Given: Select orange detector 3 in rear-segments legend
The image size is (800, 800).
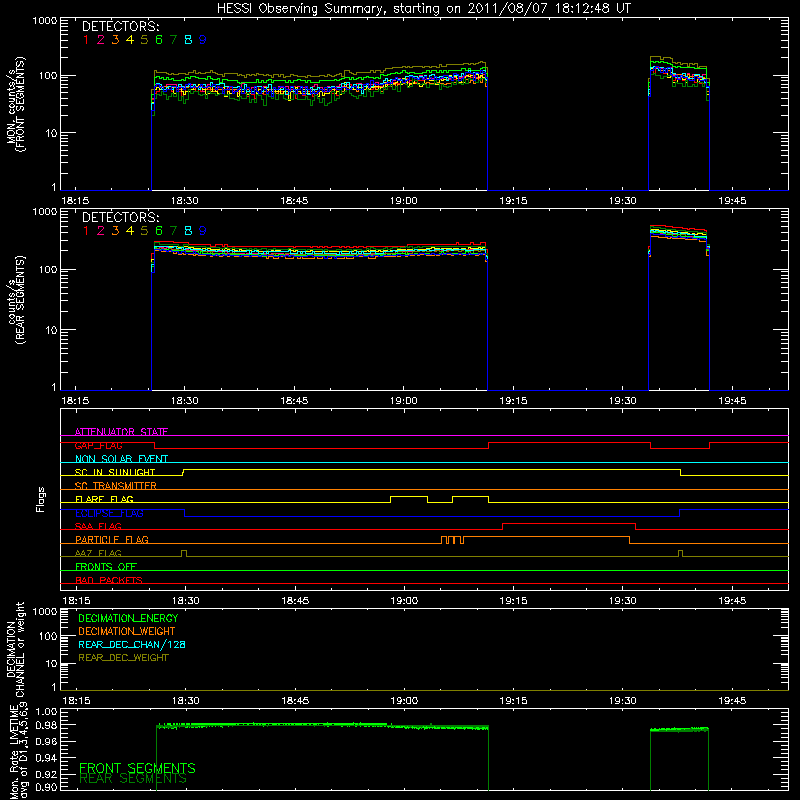Looking at the screenshot, I should (115, 231).
